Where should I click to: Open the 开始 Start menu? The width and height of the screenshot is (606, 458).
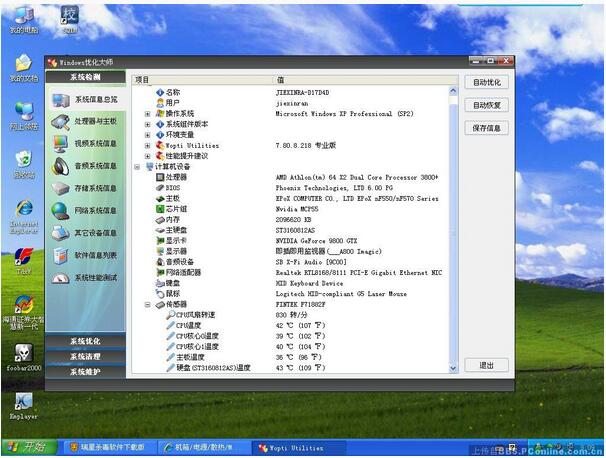click(29, 447)
